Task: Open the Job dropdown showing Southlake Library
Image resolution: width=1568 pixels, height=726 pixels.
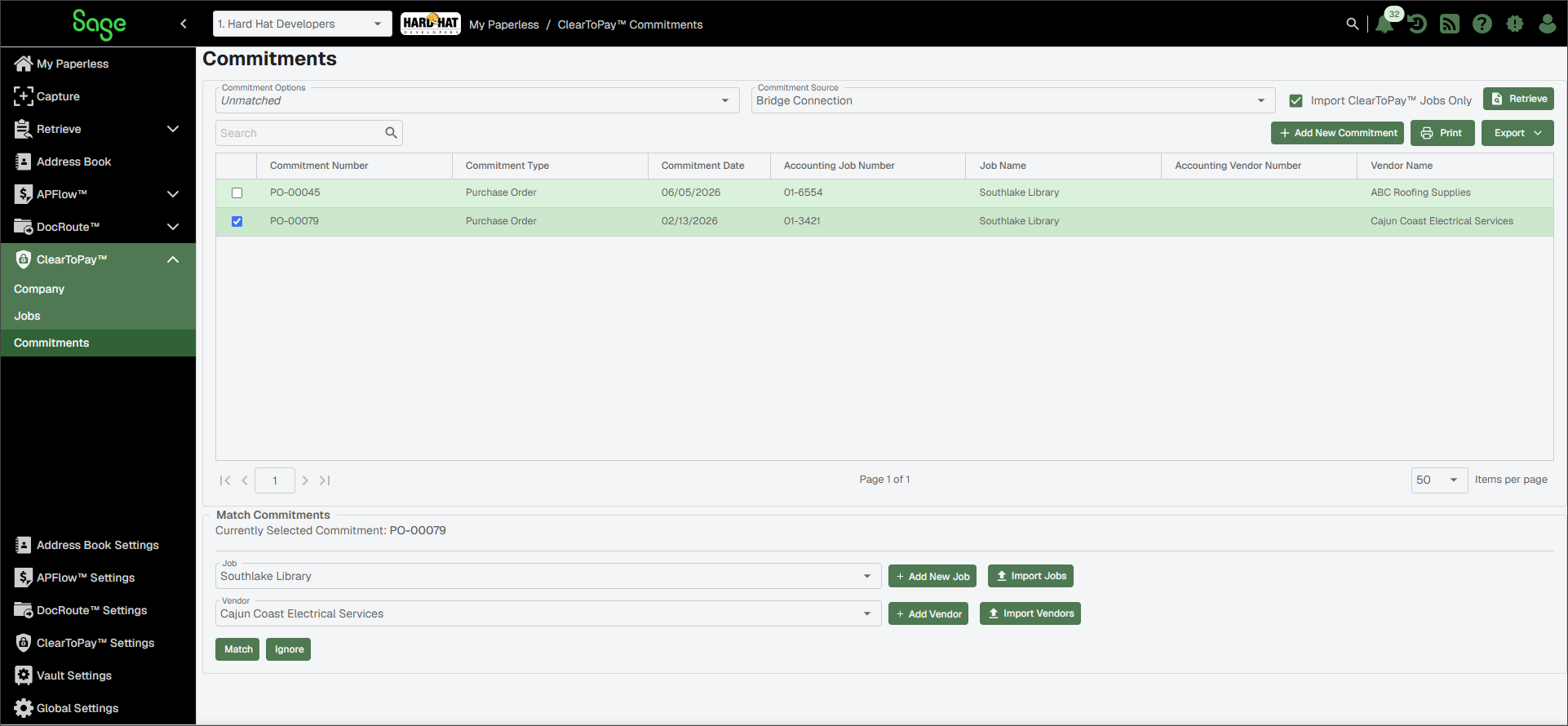Action: coord(548,576)
